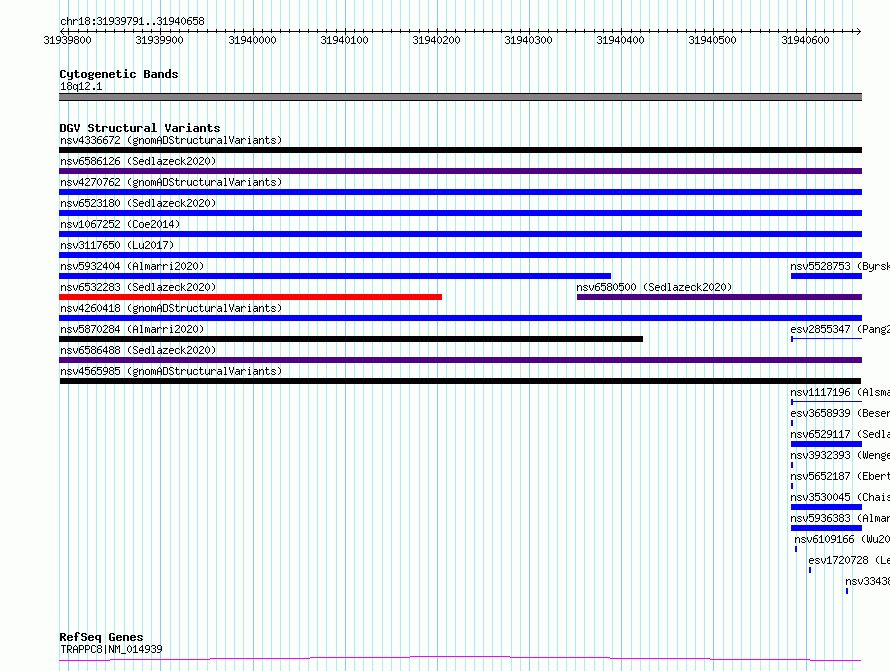Select the gray 18q12.1 cytogenetic band bar

pos(460,97)
